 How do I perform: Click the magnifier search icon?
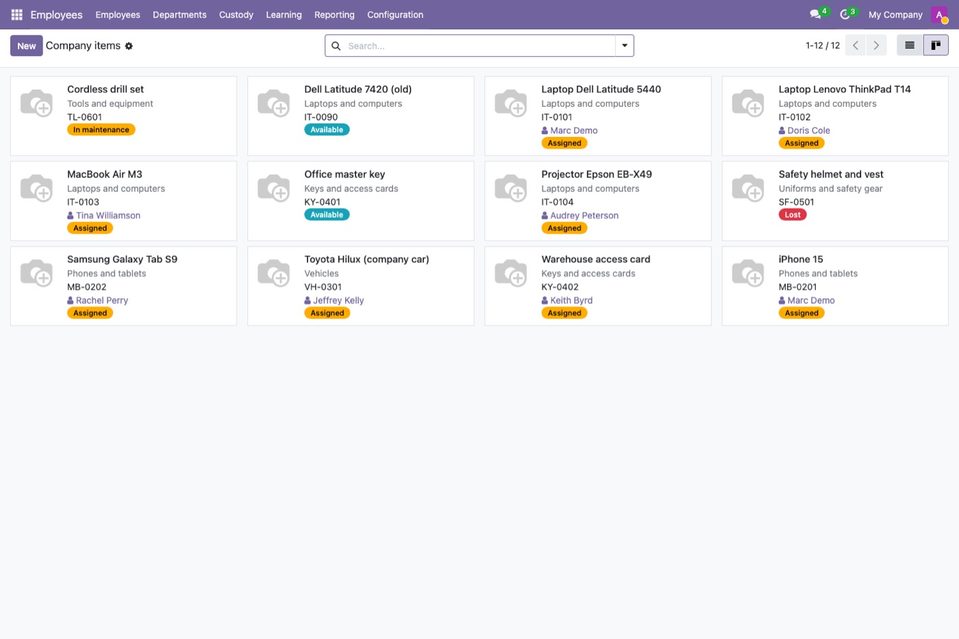pos(336,46)
